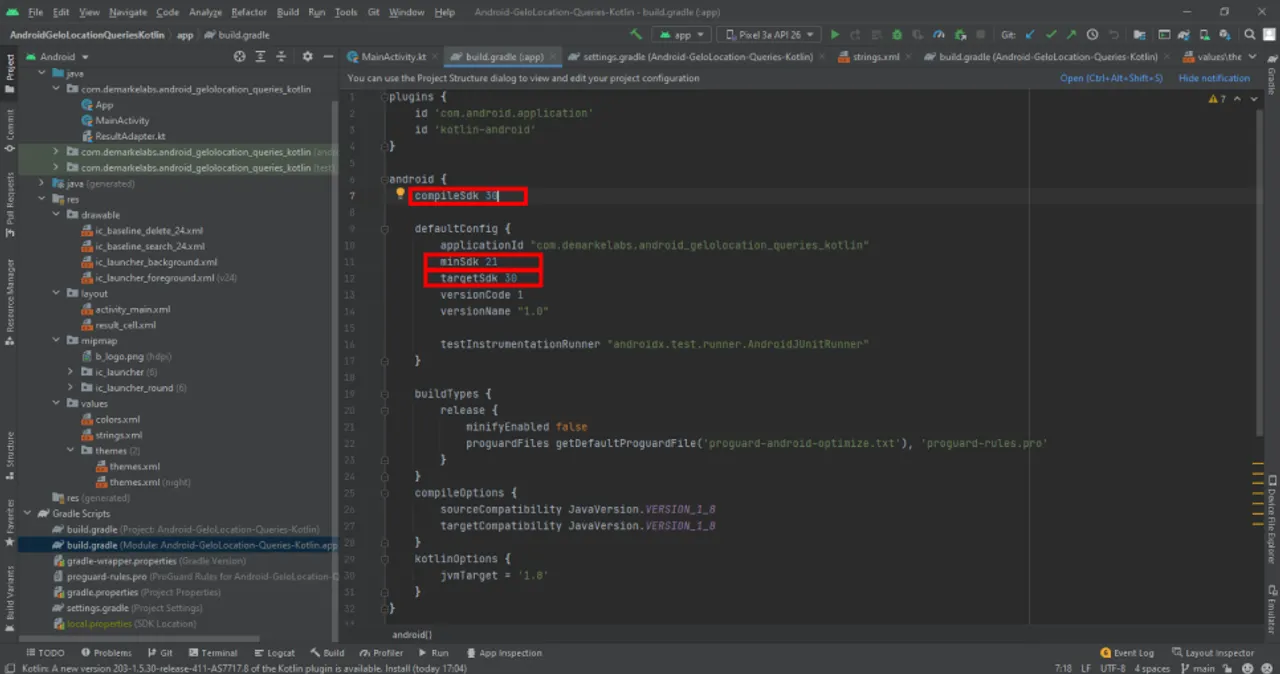The width and height of the screenshot is (1280, 674).
Task: Open strings.xml in the project tree
Action: click(118, 435)
